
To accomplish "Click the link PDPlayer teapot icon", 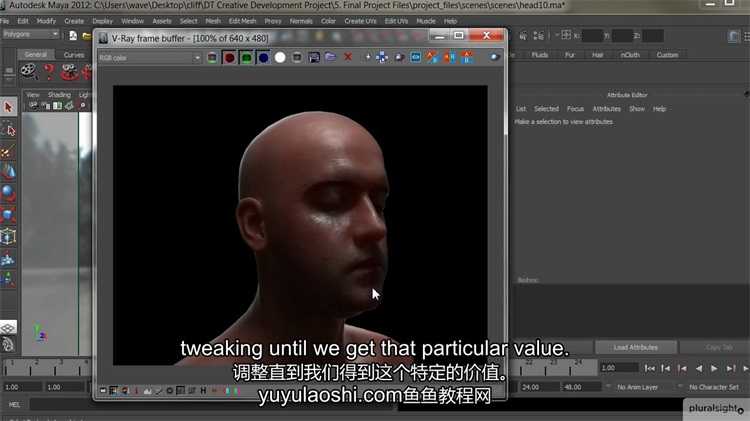I will (399, 58).
